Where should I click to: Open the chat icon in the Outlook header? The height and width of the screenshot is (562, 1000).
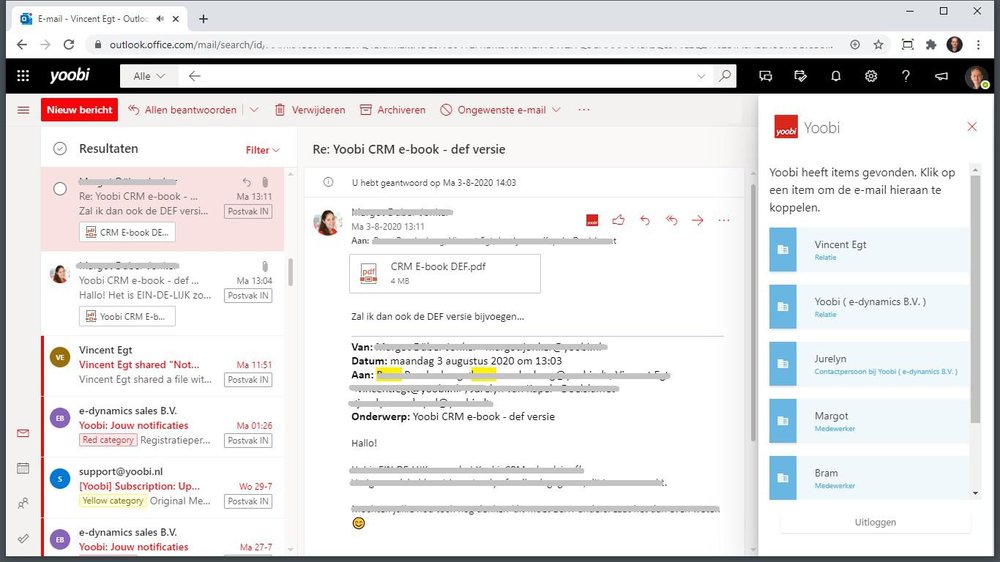pyautogui.click(x=766, y=76)
